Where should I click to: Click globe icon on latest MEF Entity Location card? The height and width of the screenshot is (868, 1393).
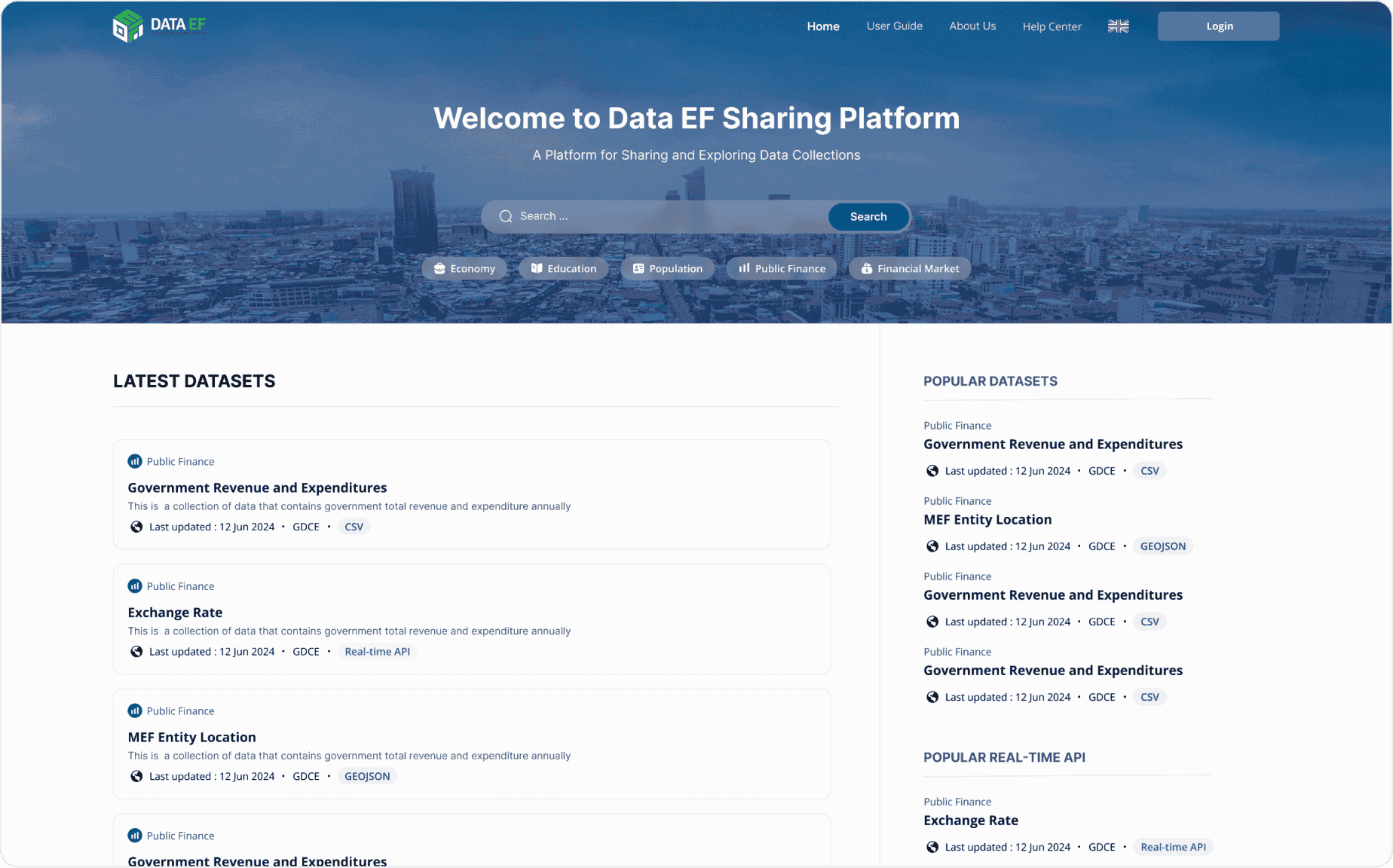click(136, 776)
